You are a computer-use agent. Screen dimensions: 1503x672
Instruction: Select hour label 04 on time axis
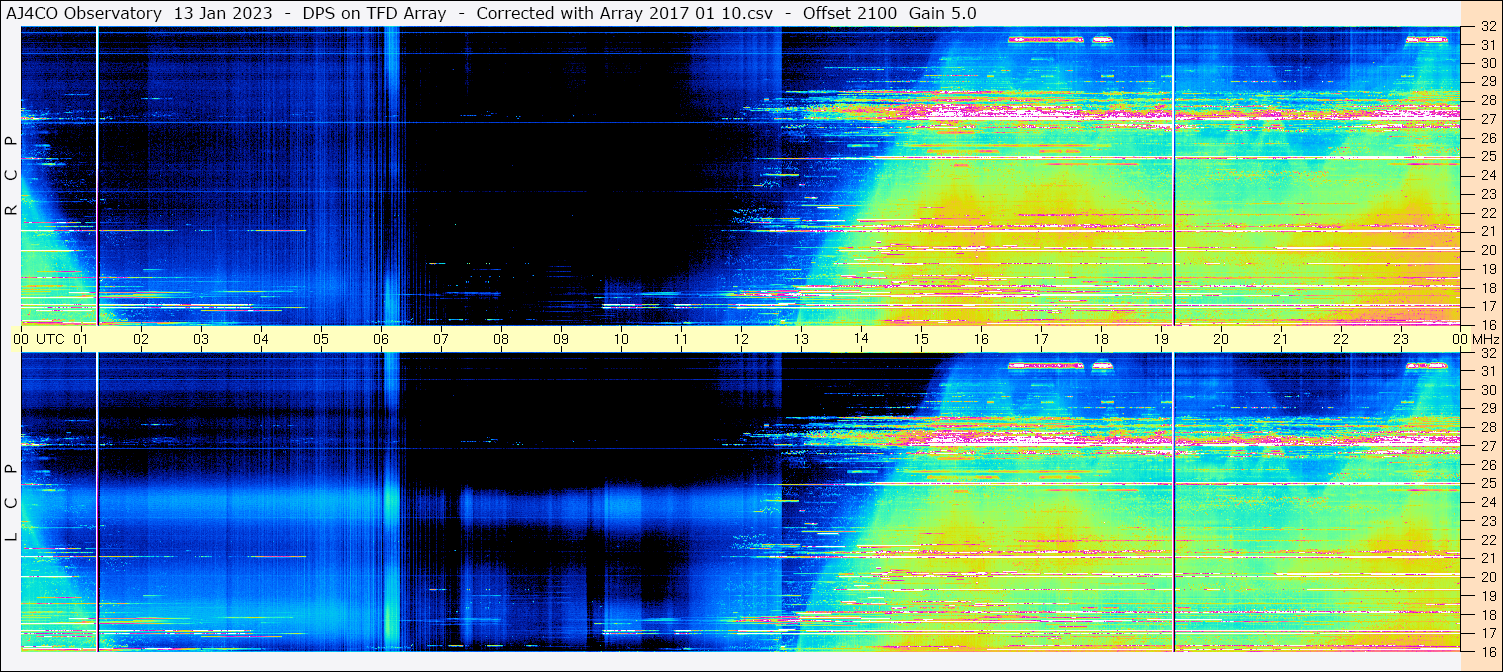point(261,339)
